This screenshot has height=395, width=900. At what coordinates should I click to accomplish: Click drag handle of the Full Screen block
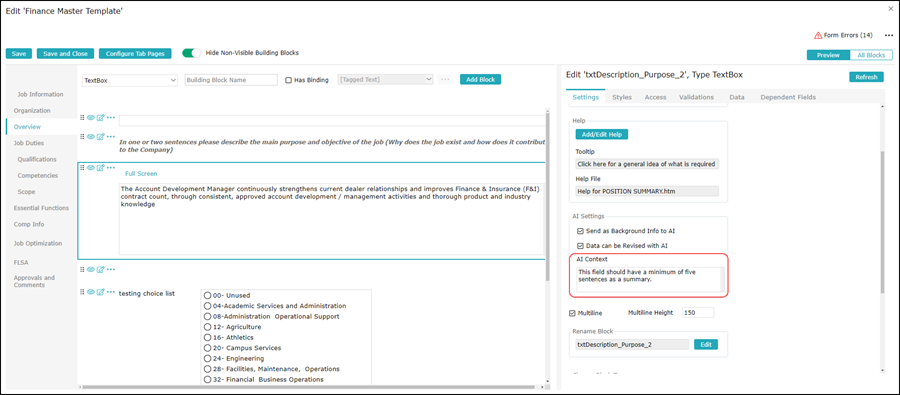pyautogui.click(x=82, y=168)
